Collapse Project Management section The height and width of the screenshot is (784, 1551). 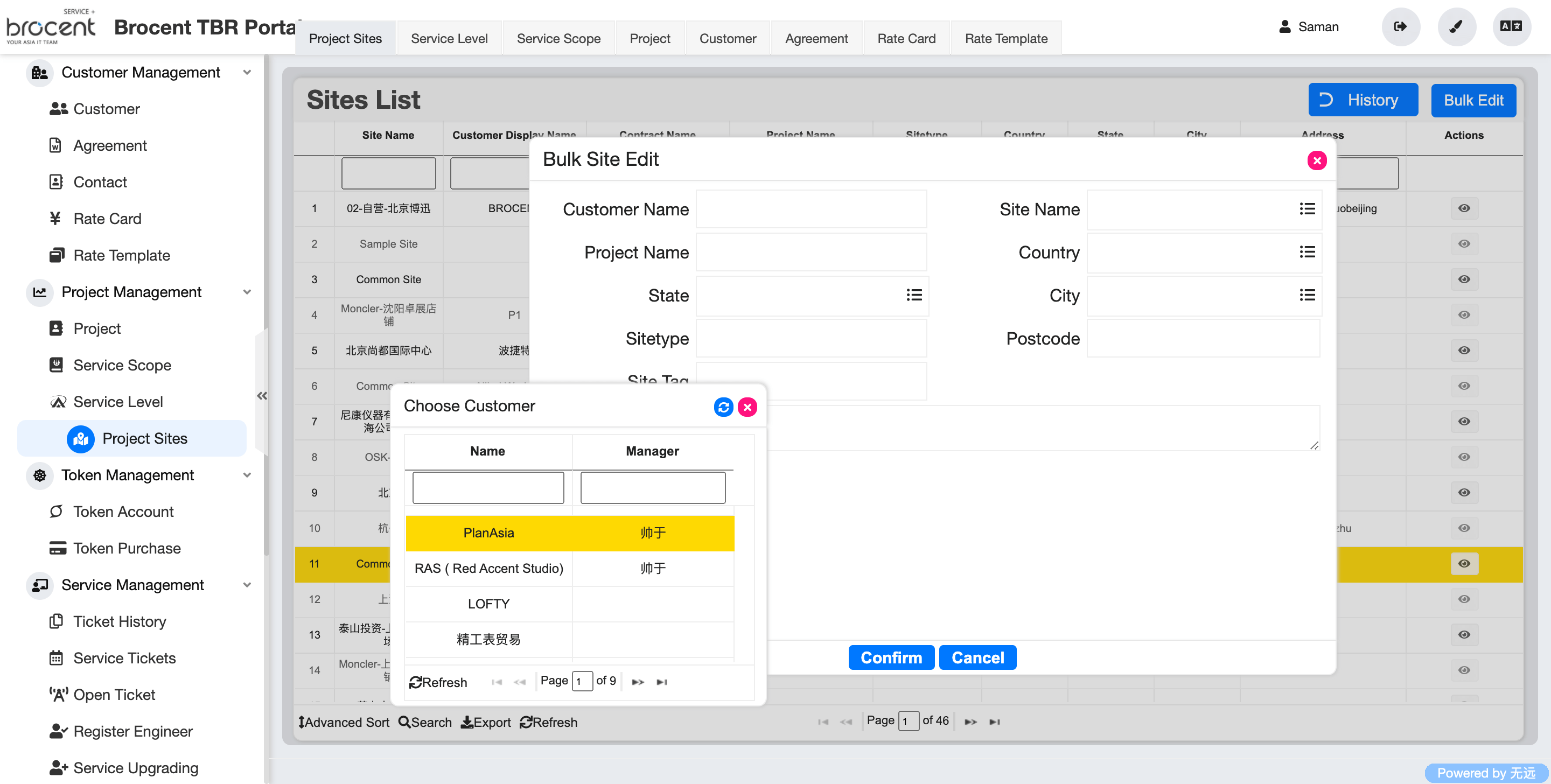coord(247,292)
